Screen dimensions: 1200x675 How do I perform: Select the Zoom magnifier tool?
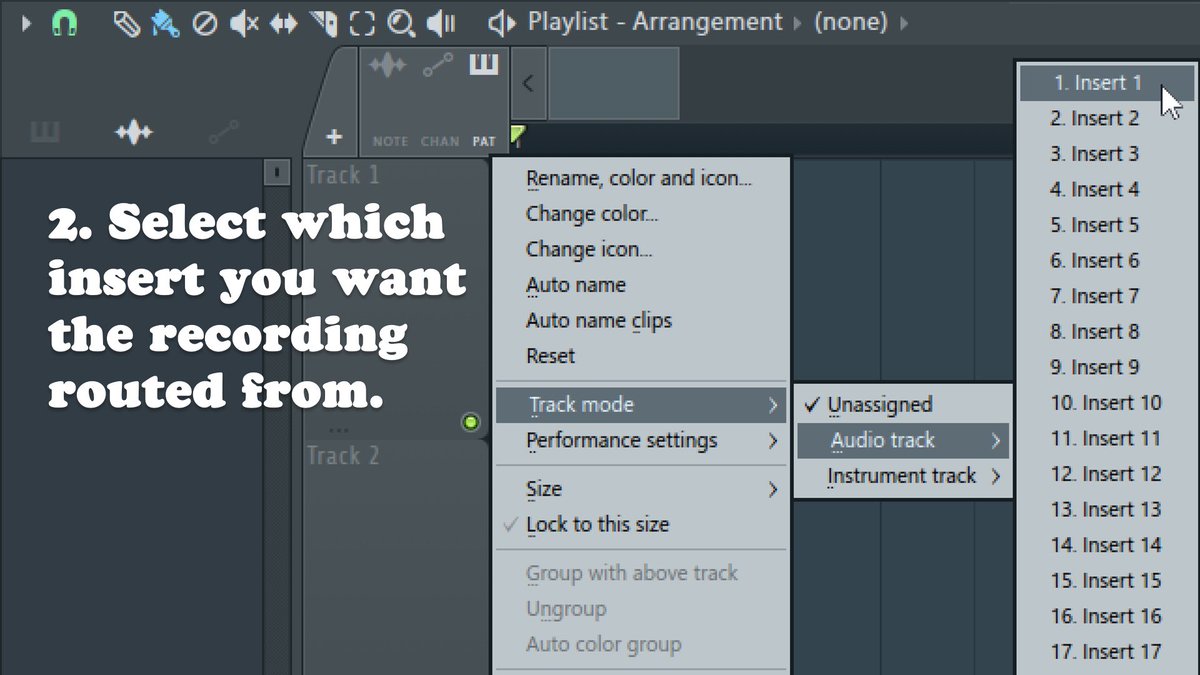click(401, 23)
